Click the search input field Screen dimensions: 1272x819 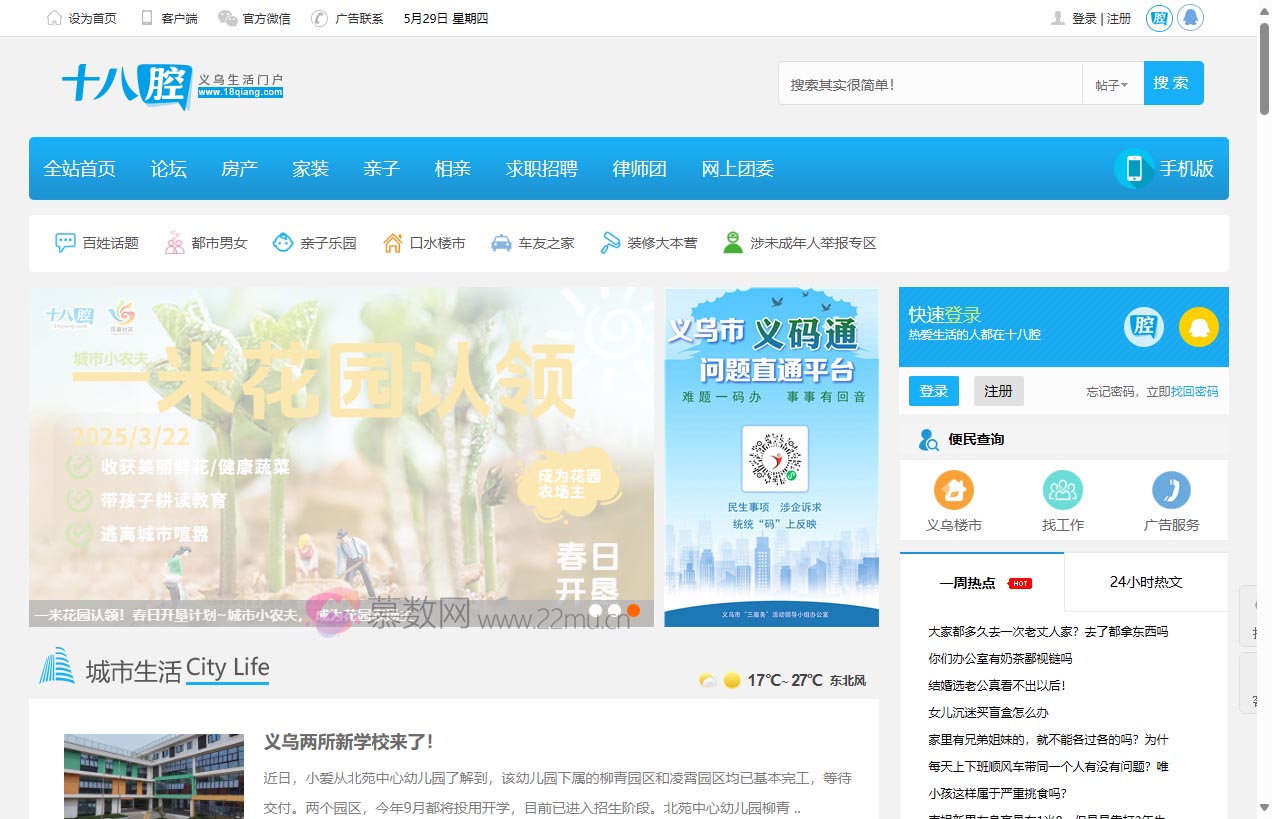click(x=930, y=85)
